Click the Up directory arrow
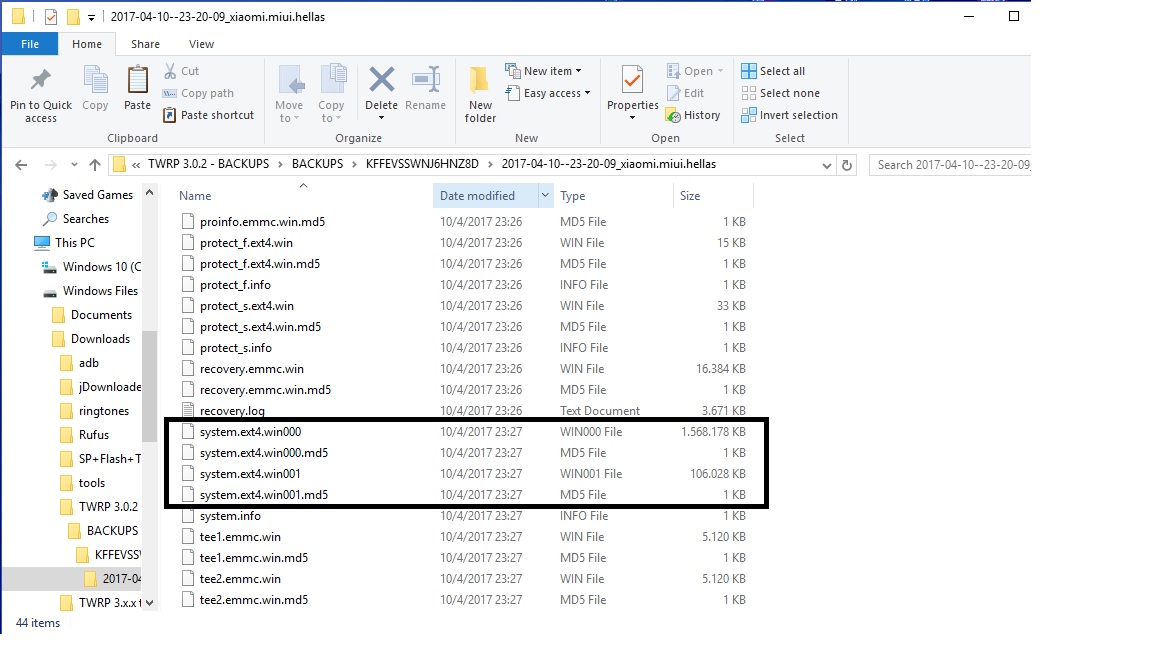Screen dimensions: 1152x648 pos(95,165)
